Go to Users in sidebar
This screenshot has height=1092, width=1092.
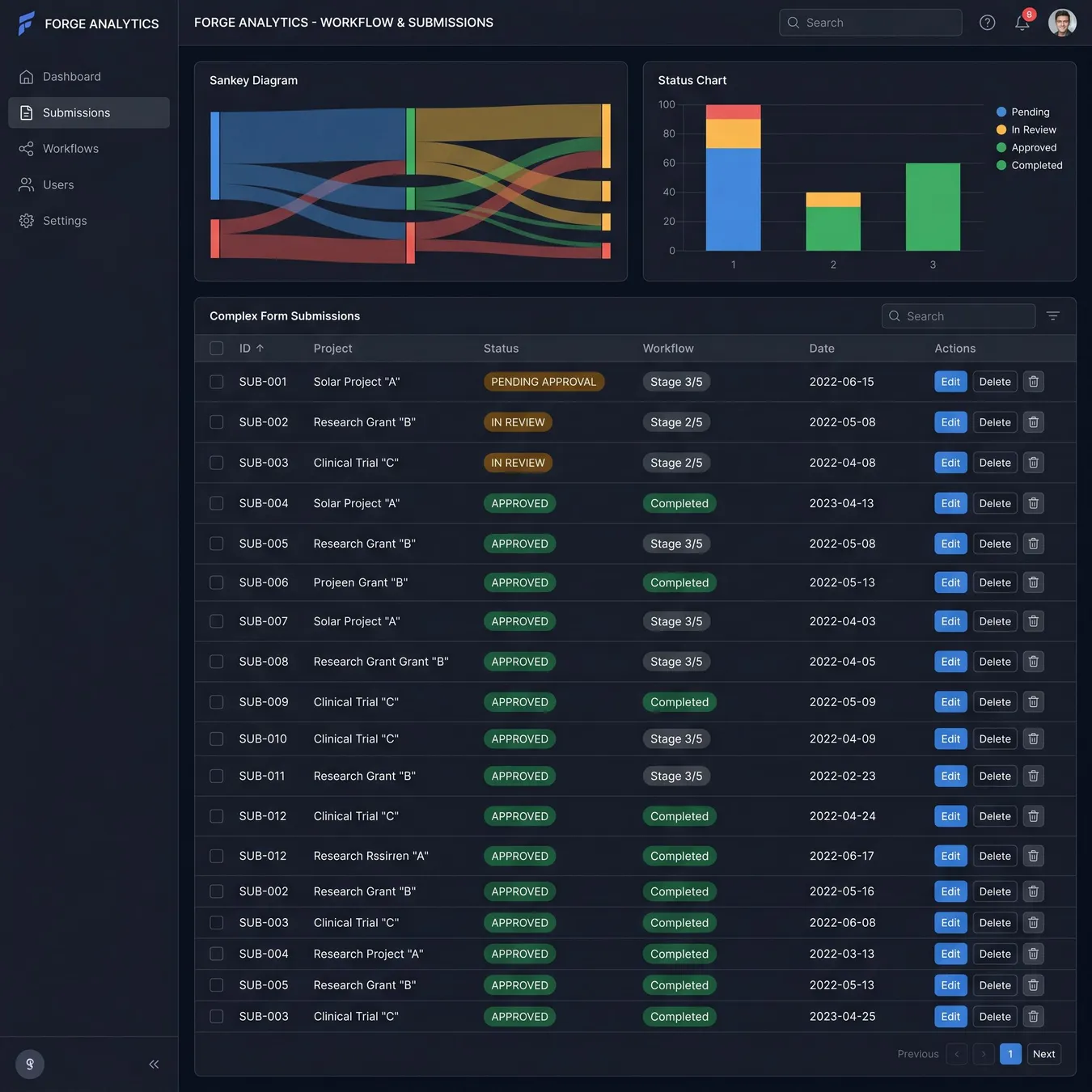pos(89,184)
